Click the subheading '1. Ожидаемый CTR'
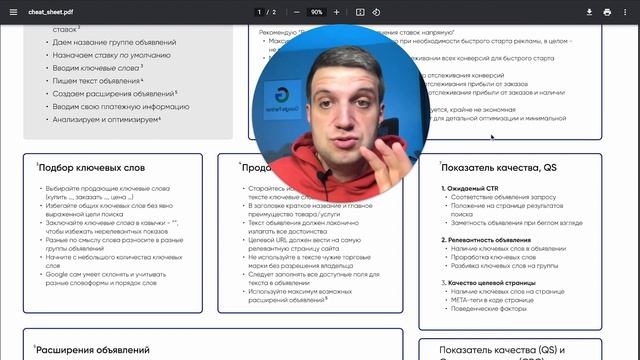Image resolution: width=640 pixels, height=360 pixels. (470, 189)
